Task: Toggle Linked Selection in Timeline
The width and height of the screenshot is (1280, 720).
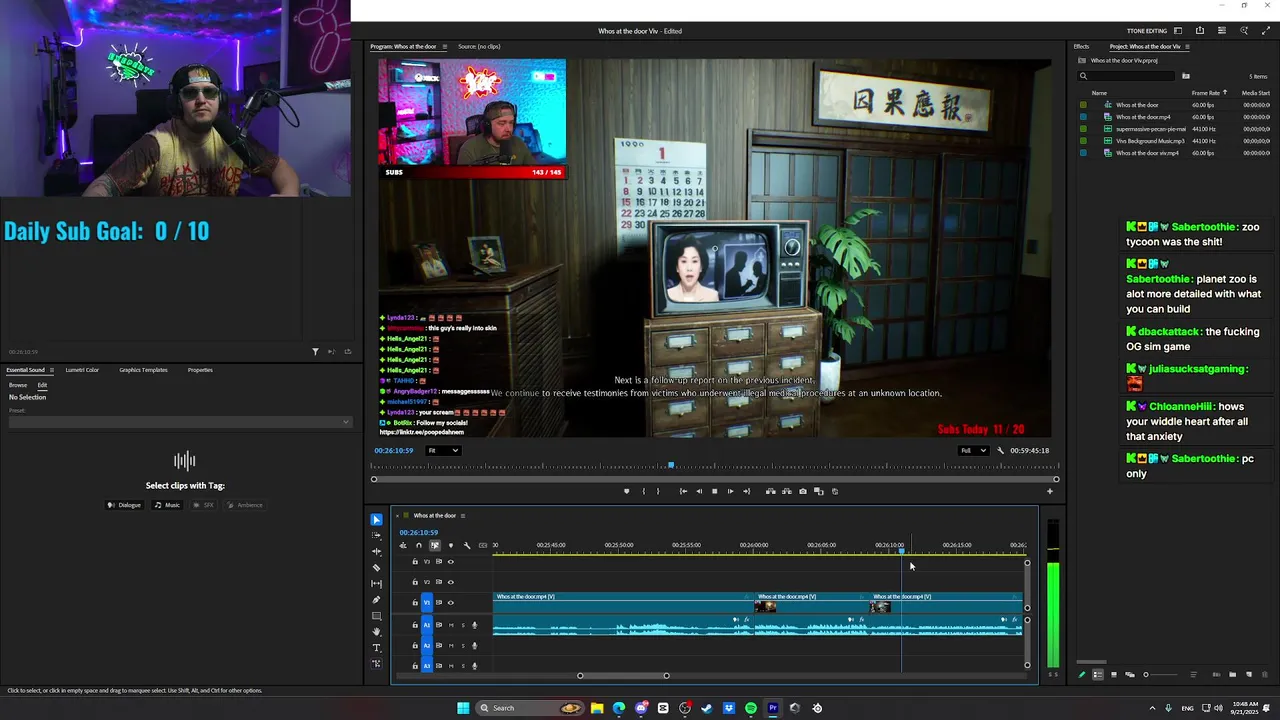Action: (435, 545)
